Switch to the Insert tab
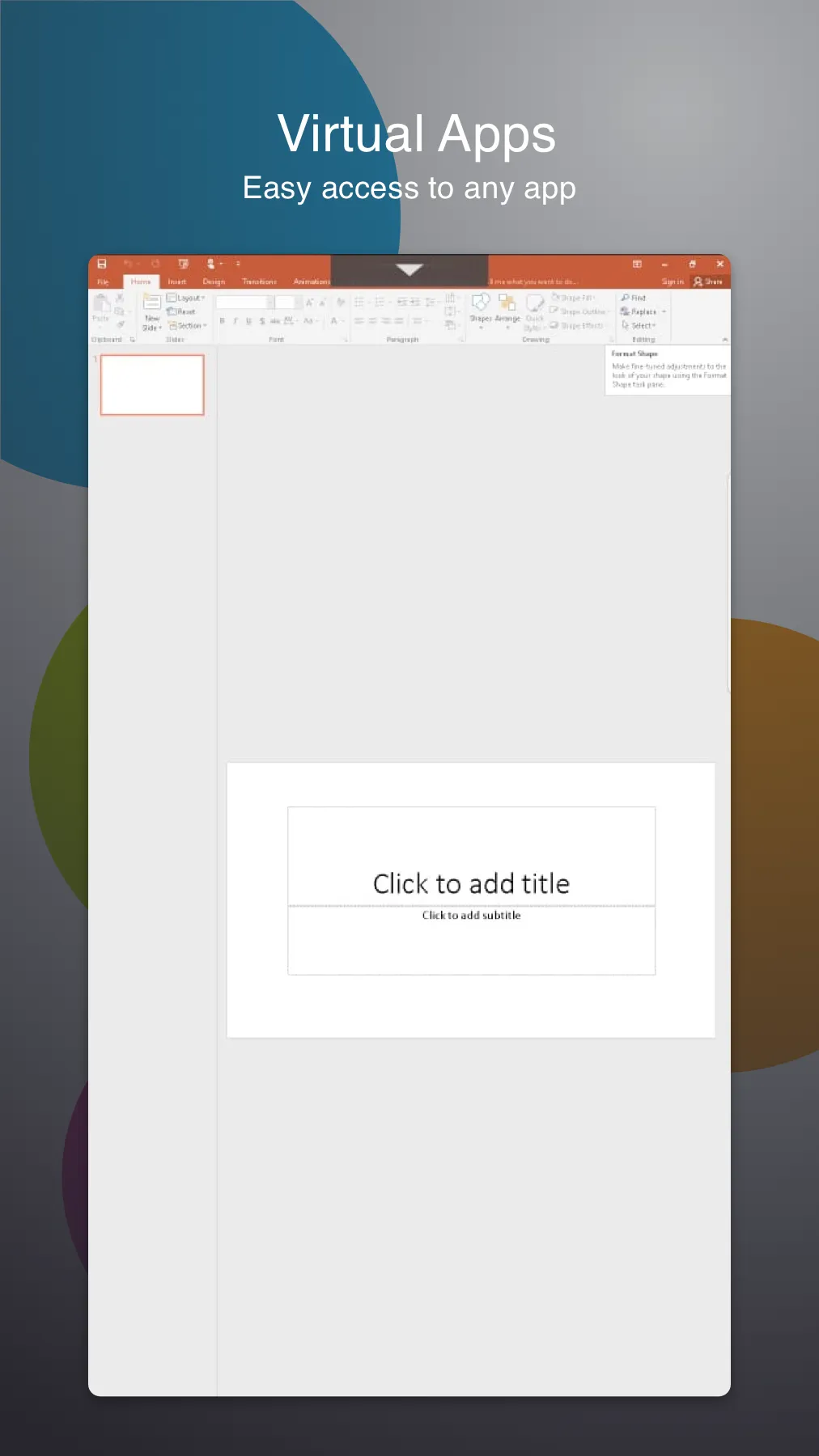Image resolution: width=819 pixels, height=1456 pixels. pyautogui.click(x=176, y=281)
